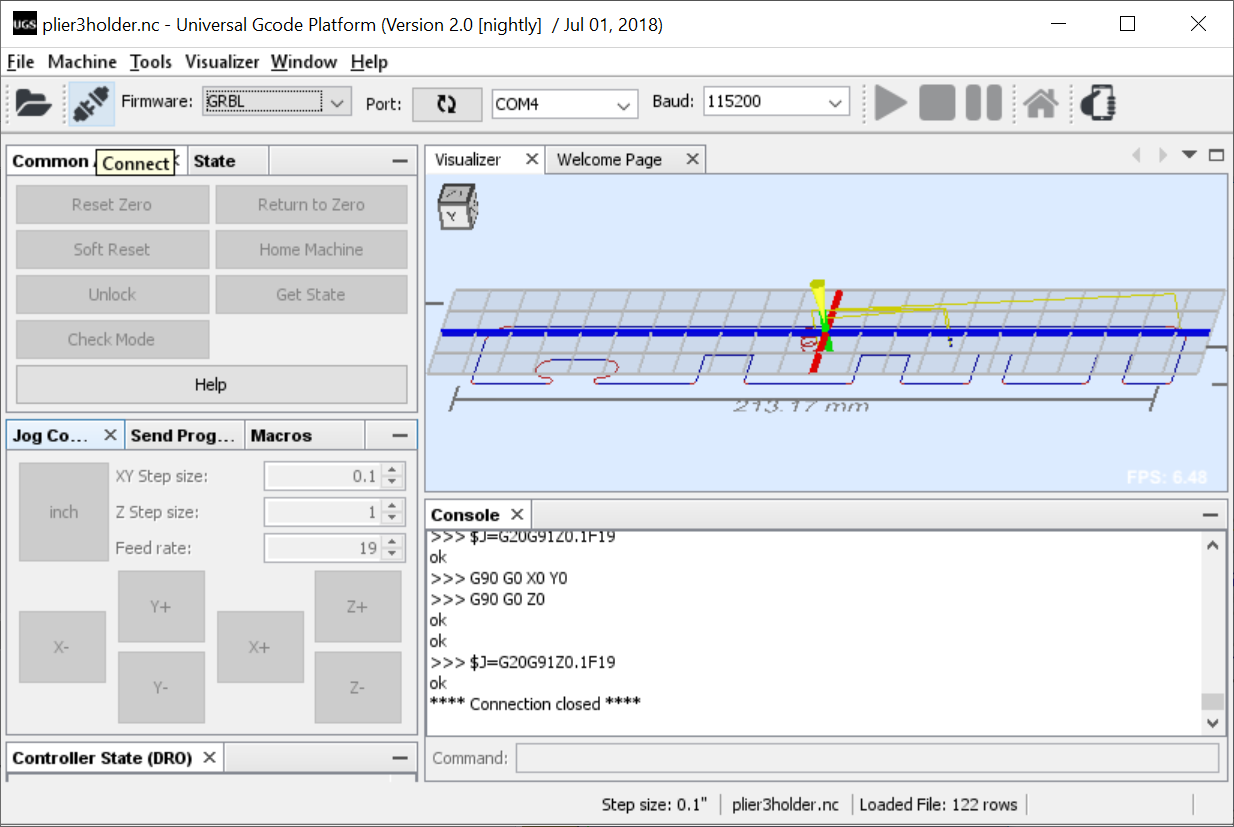Open the Visualizer menu
The width and height of the screenshot is (1234, 827).
click(222, 62)
